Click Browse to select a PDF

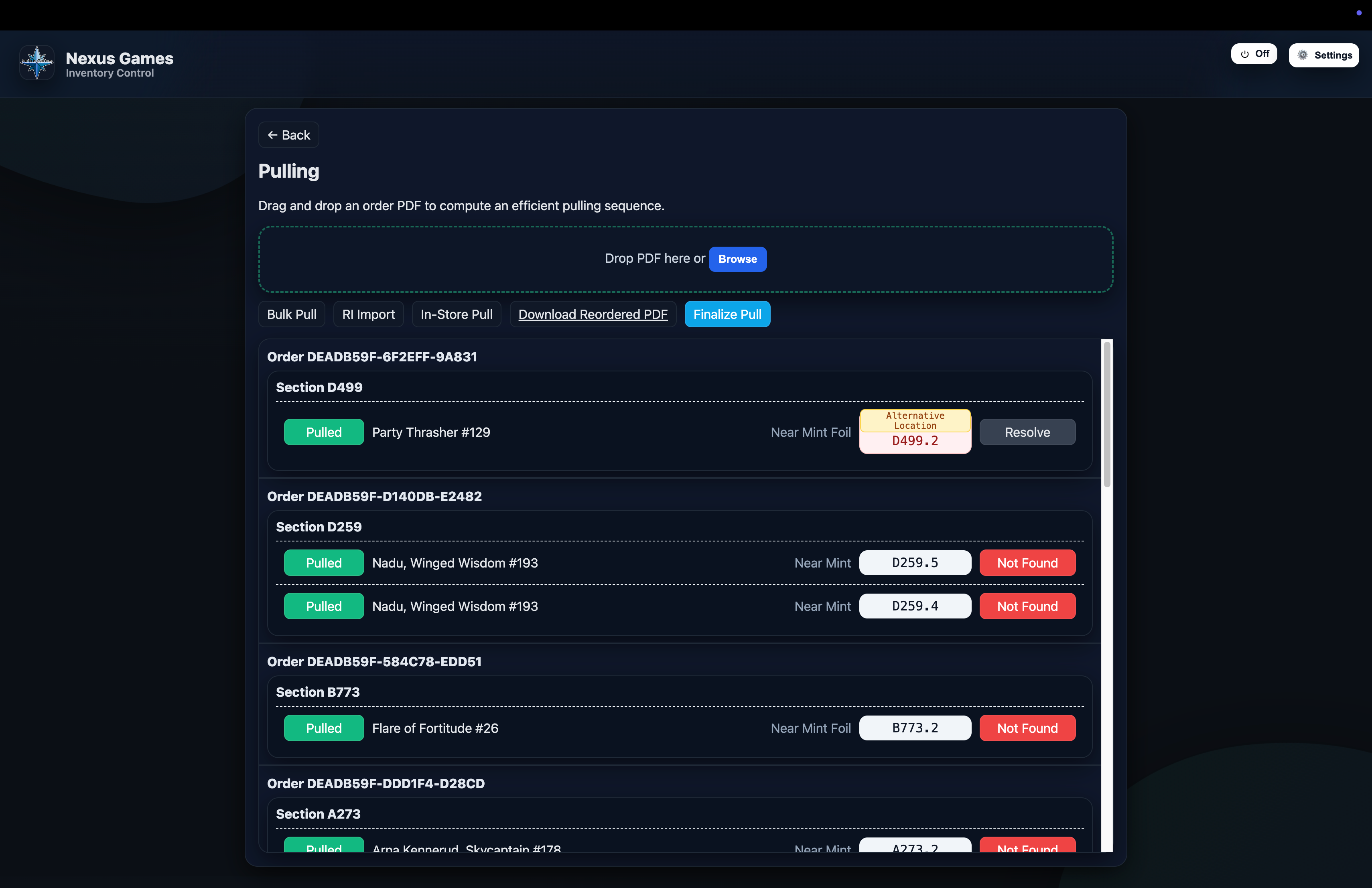click(737, 259)
